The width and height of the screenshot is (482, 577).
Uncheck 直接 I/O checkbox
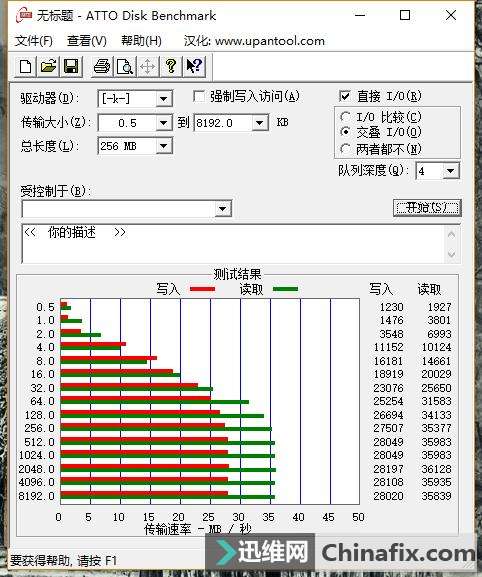click(345, 96)
